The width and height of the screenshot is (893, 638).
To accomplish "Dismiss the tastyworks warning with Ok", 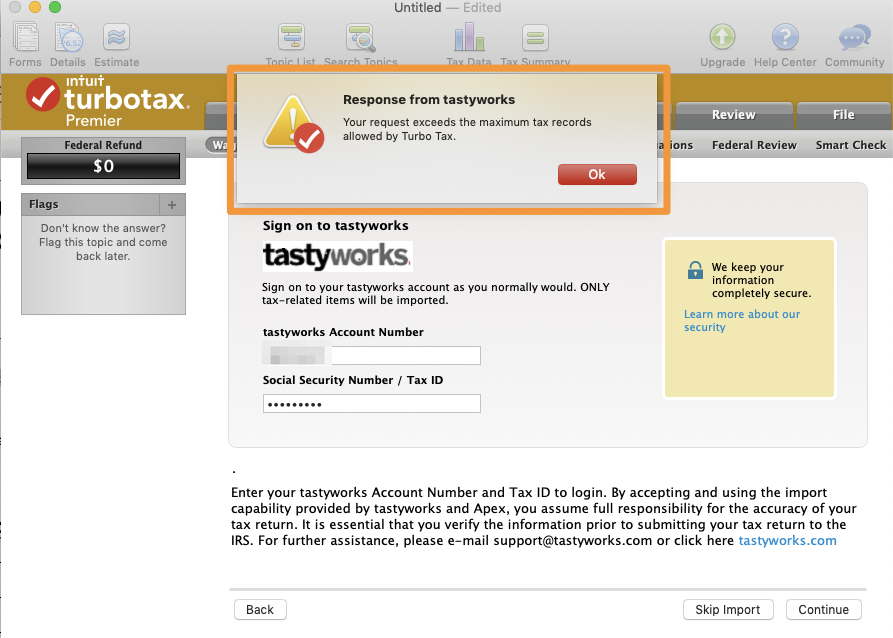I will (x=596, y=173).
